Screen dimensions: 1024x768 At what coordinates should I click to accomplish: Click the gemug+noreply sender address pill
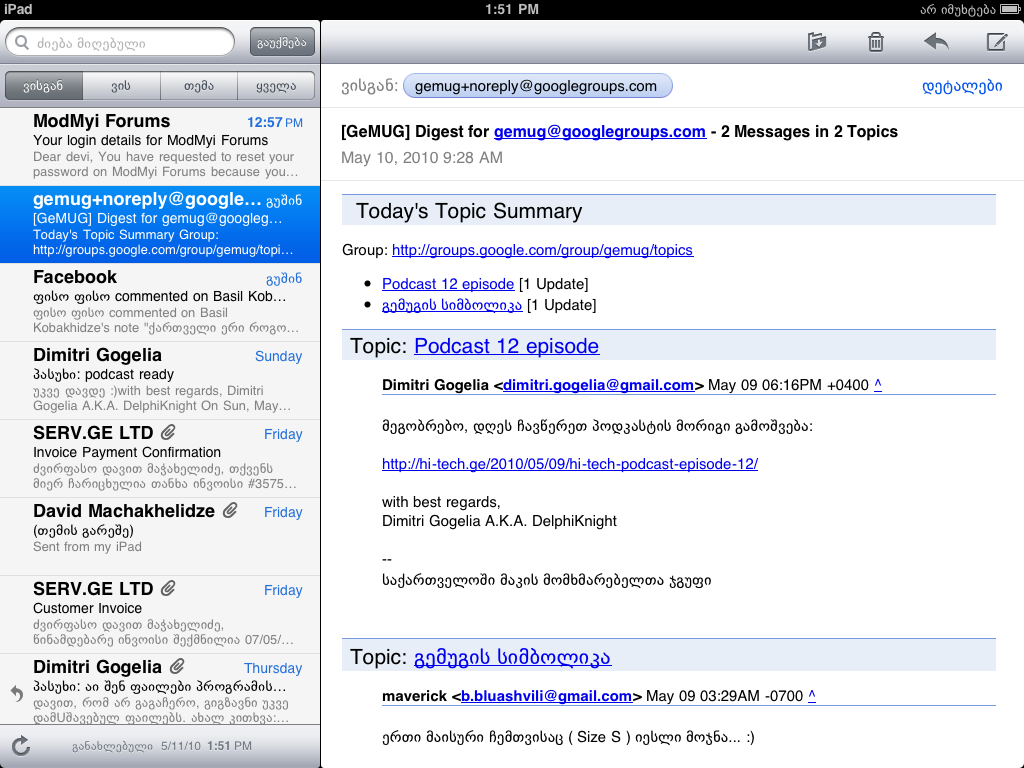pyautogui.click(x=537, y=86)
